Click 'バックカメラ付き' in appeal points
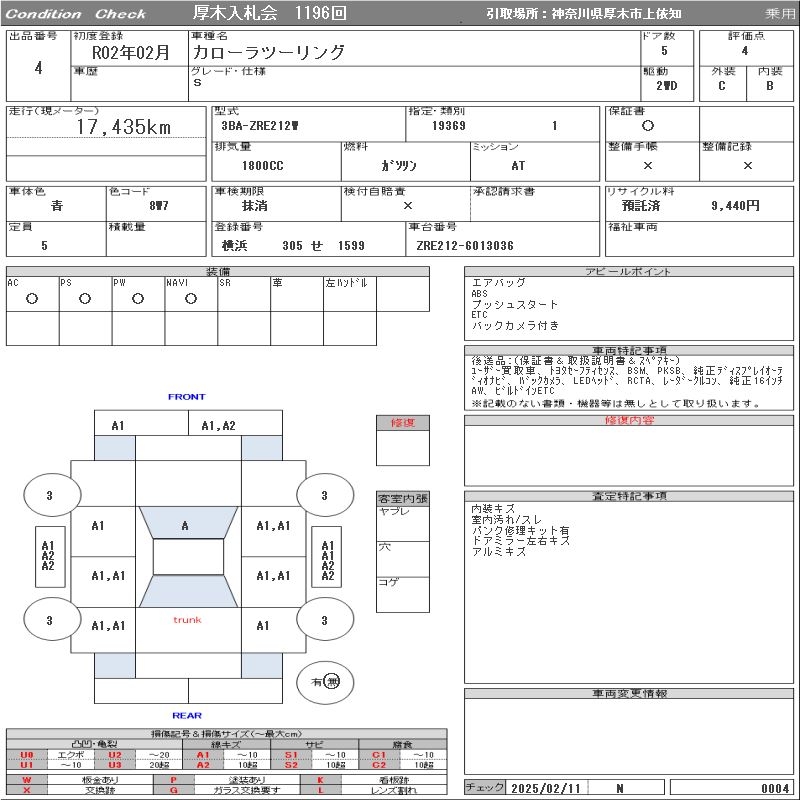This screenshot has height=800, width=800. tap(515, 326)
